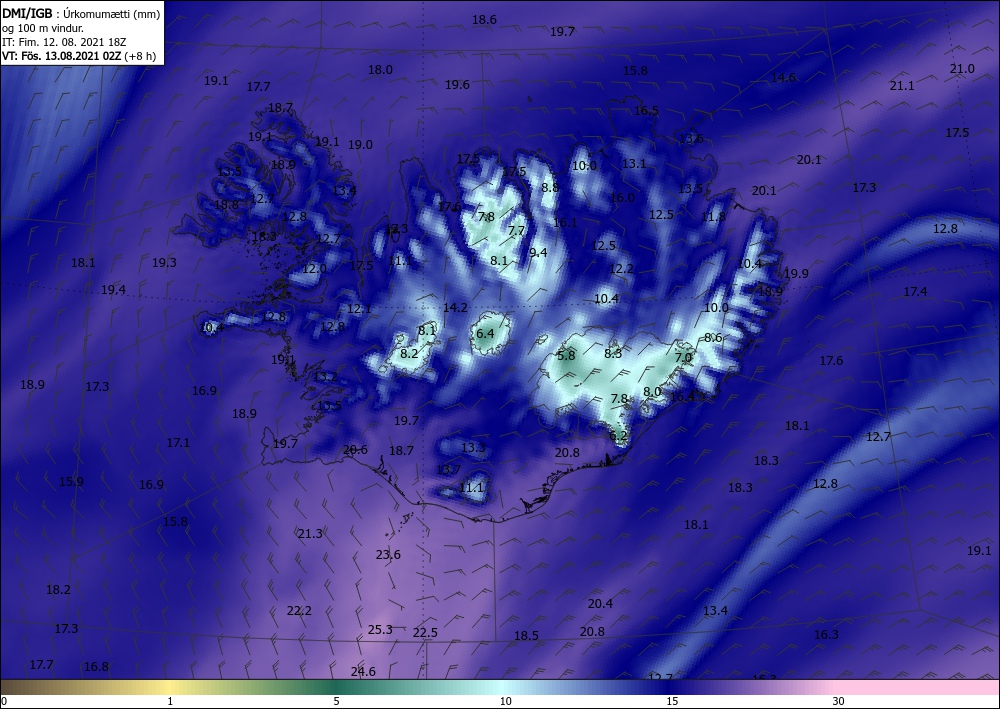This screenshot has width=1000, height=709.
Task: Click the 19.4 value label
Action: (114, 290)
